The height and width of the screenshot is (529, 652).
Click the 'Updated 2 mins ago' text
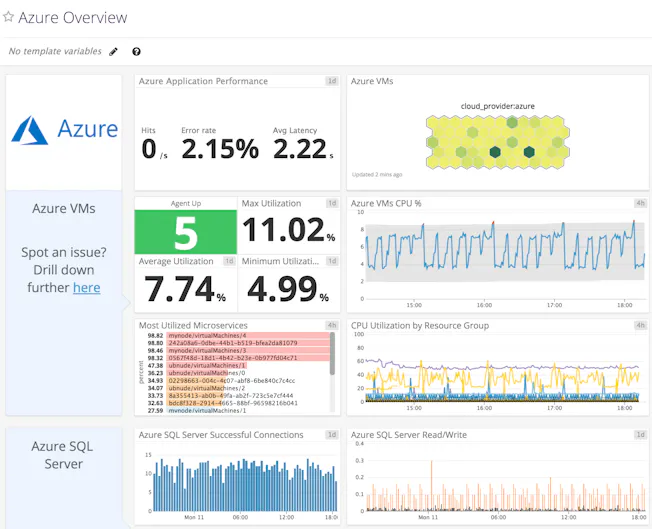[x=377, y=174]
